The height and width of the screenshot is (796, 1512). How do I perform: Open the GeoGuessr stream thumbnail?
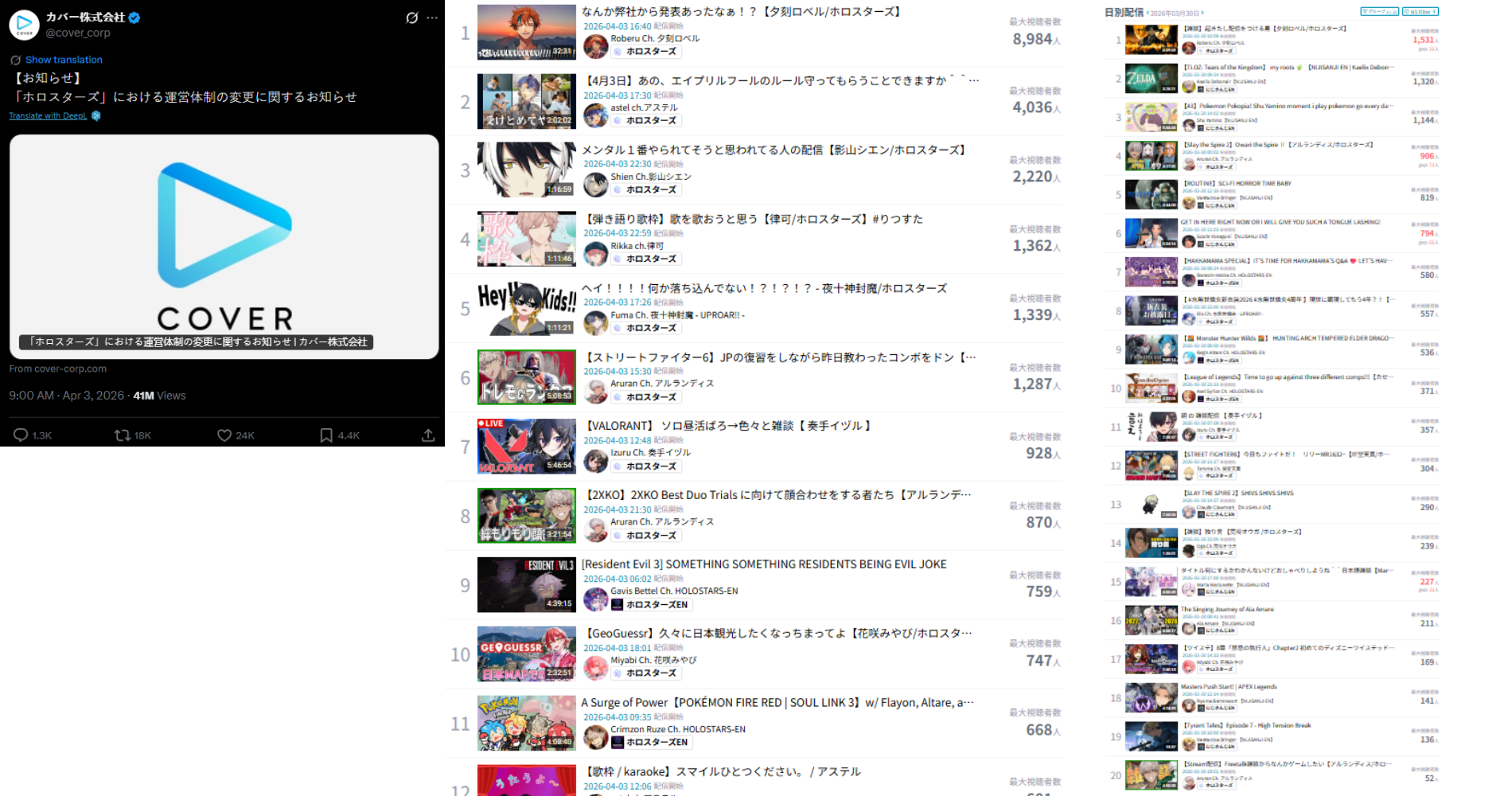[x=527, y=654]
